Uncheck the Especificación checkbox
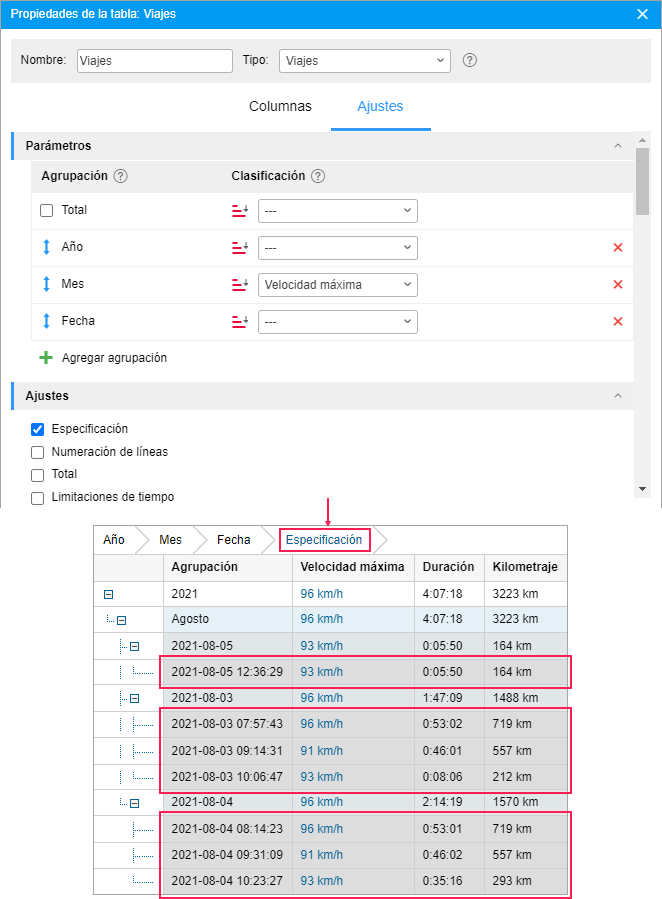 (x=37, y=429)
